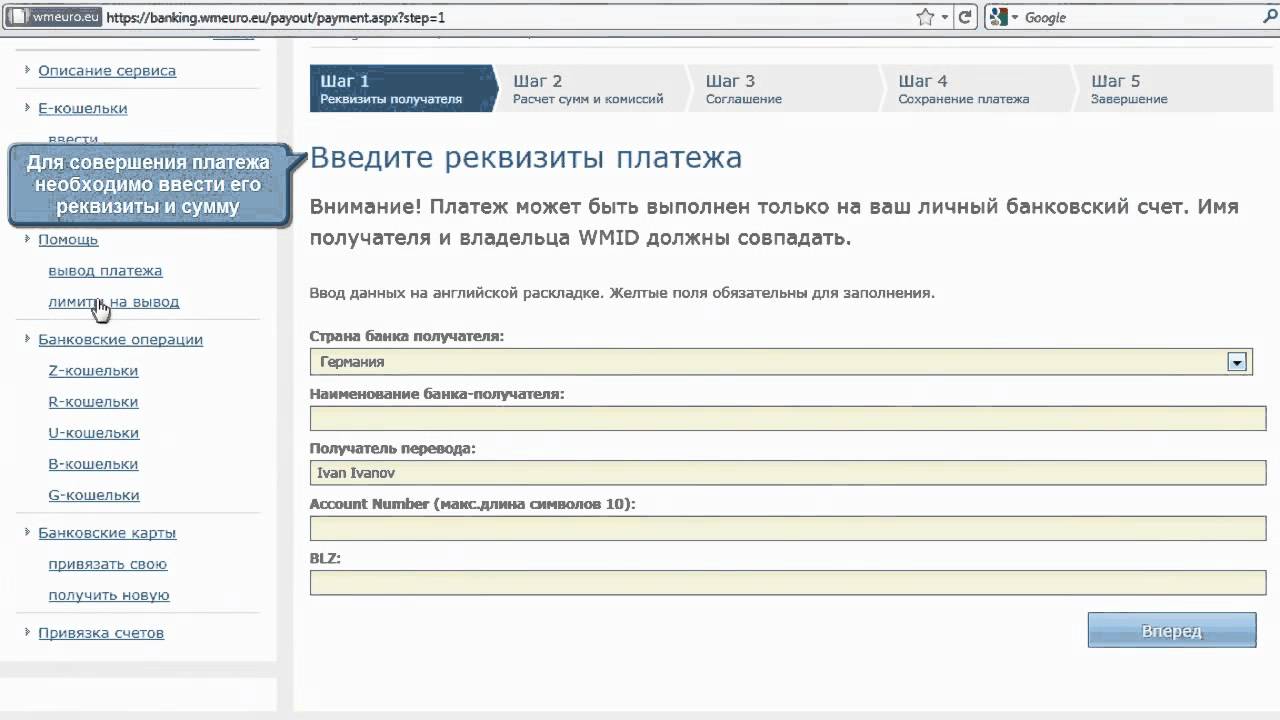The width and height of the screenshot is (1280, 720).
Task: Expand the arrow beside Банковские карты
Action: click(x=28, y=532)
